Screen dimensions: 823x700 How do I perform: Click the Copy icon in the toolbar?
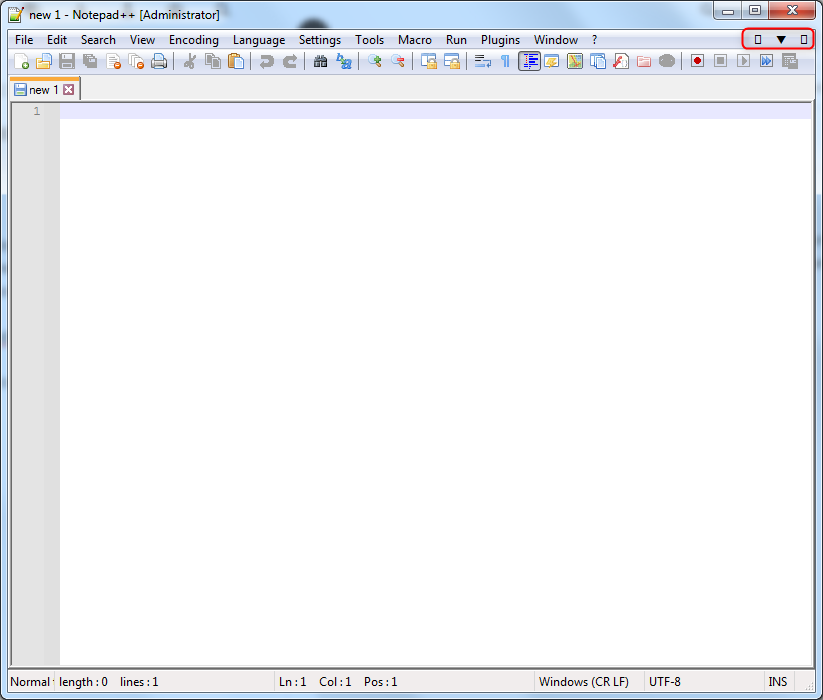213,61
